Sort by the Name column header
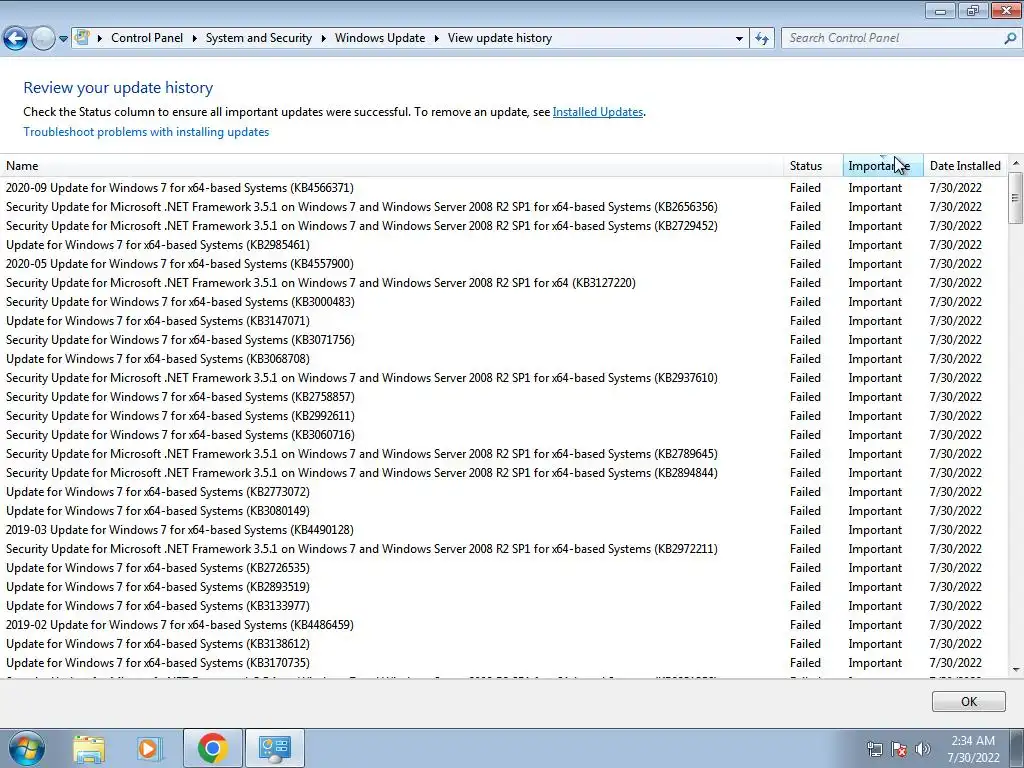This screenshot has width=1024, height=768. click(x=392, y=166)
